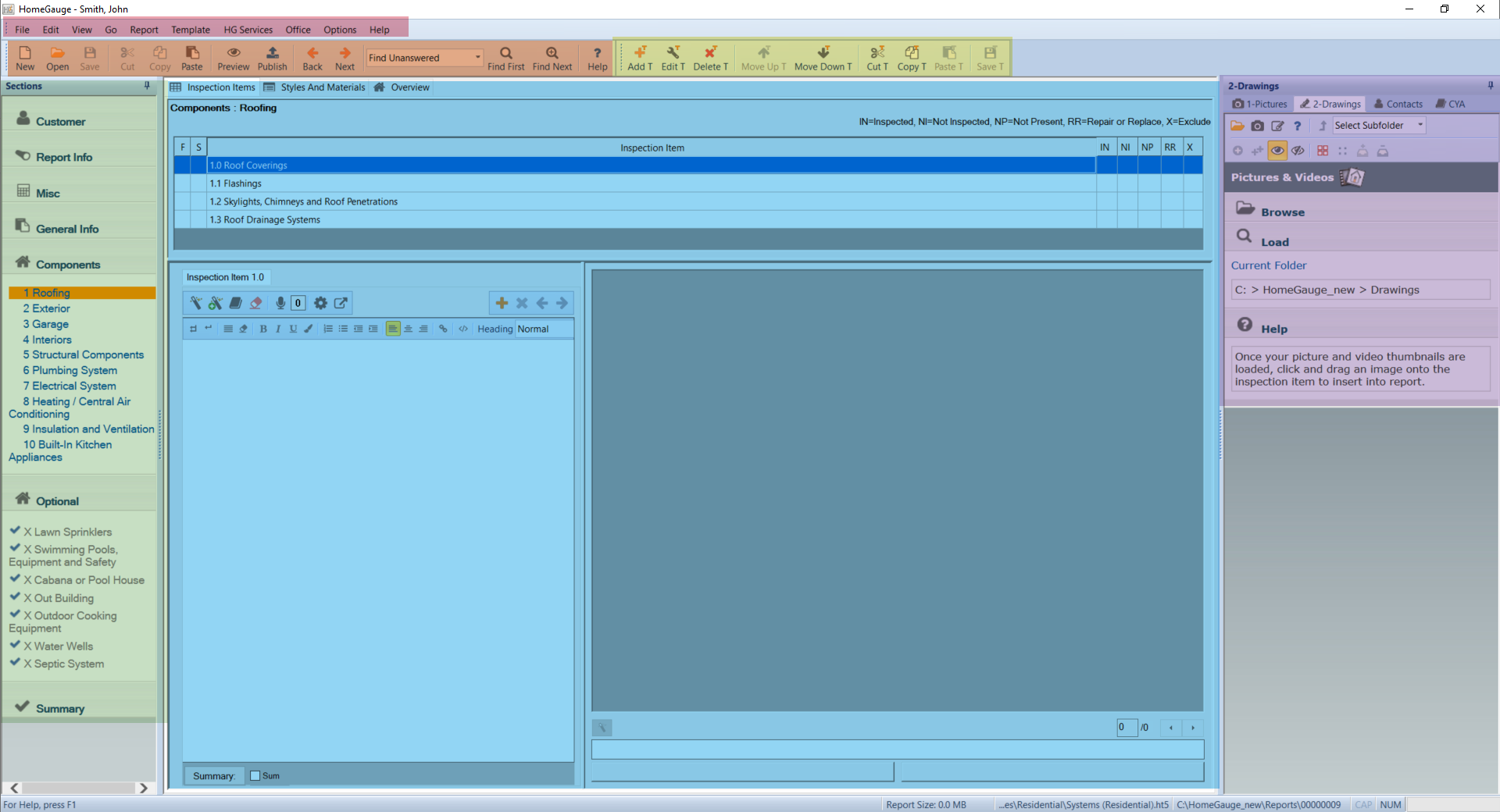The height and width of the screenshot is (812, 1500).
Task: Toggle the highlighted eye show-pictures button
Action: (1277, 151)
